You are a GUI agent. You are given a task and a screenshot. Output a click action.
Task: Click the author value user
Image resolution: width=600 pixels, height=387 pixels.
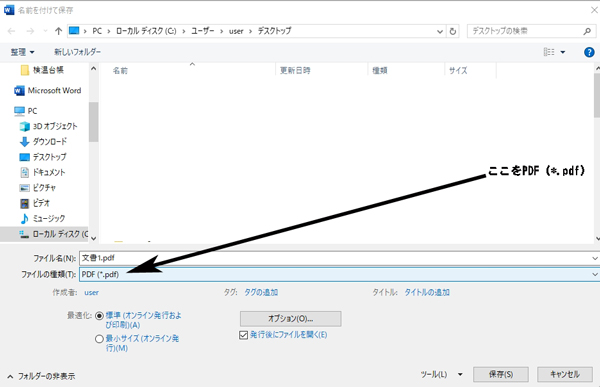click(x=91, y=293)
